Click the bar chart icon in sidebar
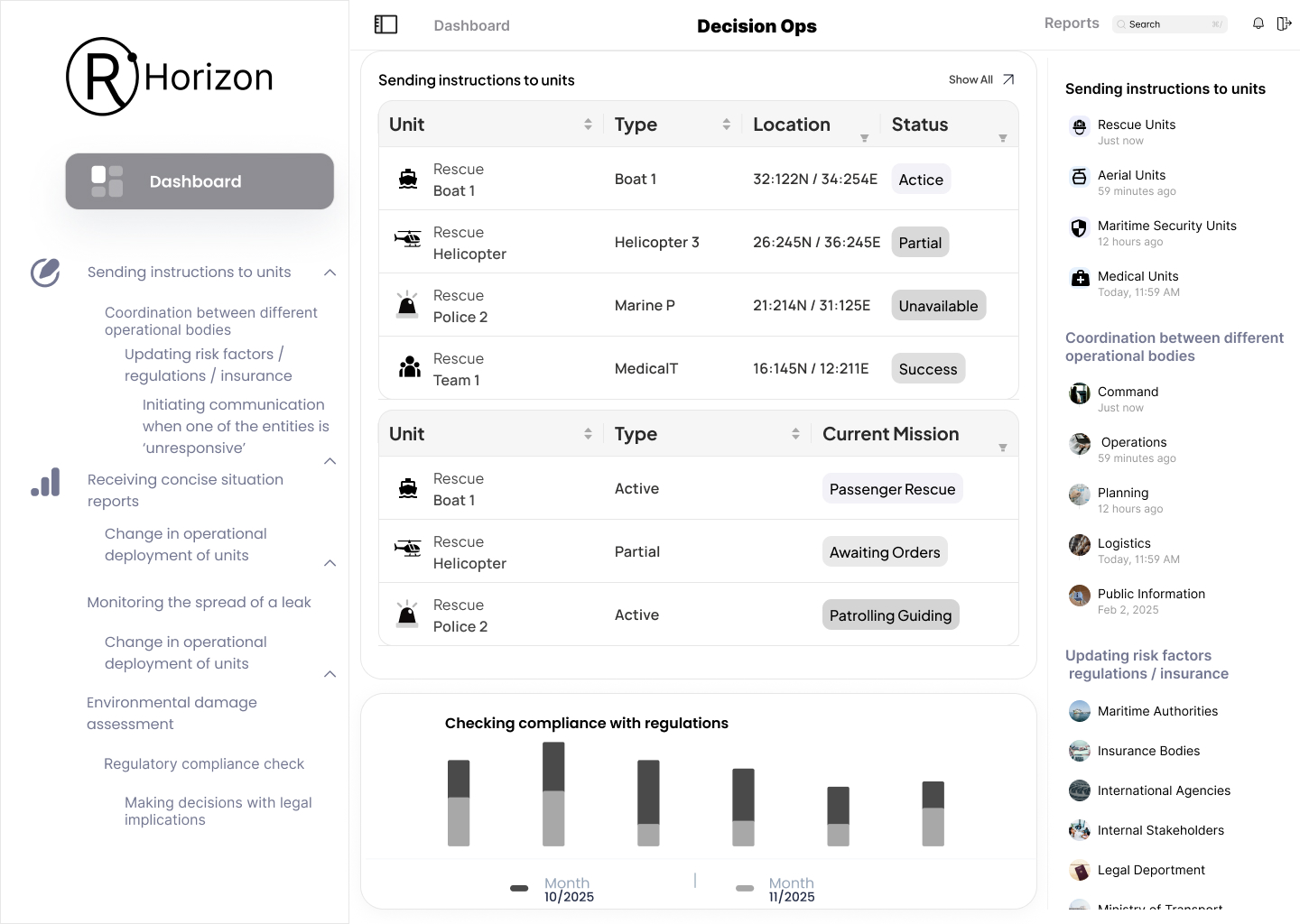The height and width of the screenshot is (924, 1300). click(45, 483)
